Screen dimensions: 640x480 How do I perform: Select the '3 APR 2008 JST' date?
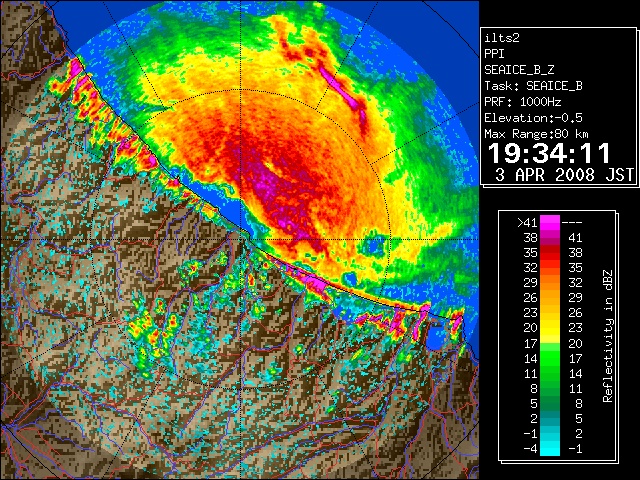(564, 175)
